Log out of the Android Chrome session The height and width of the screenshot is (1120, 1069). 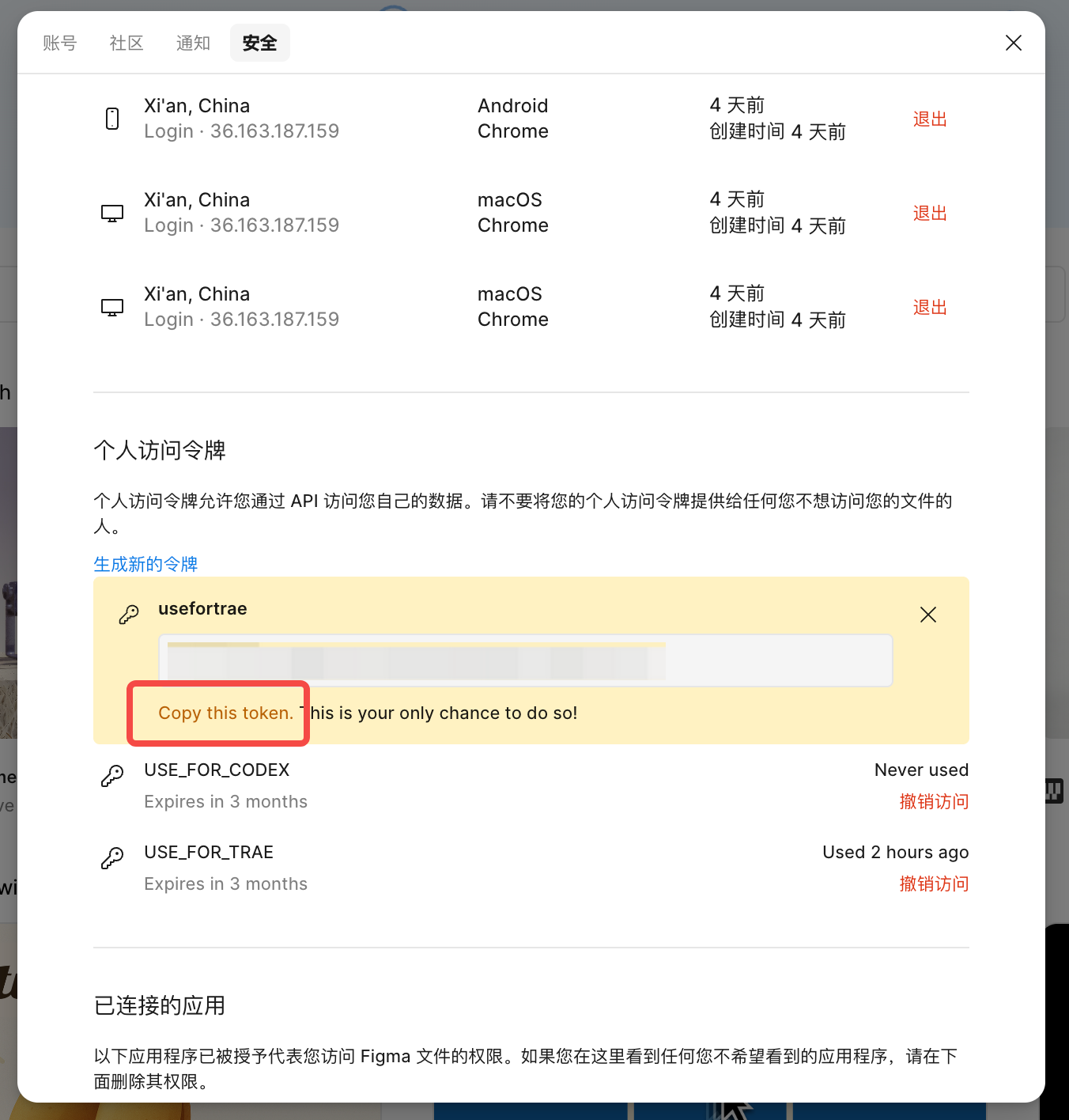click(x=930, y=119)
